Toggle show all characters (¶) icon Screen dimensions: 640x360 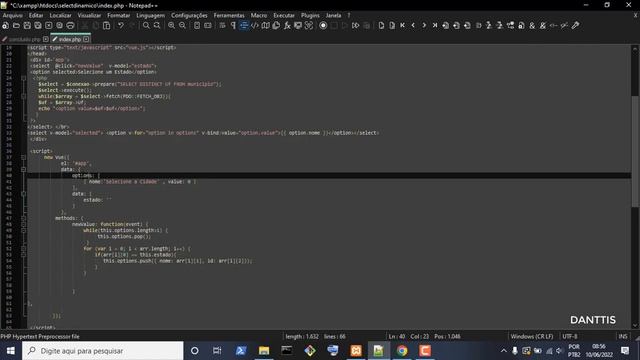233,25
